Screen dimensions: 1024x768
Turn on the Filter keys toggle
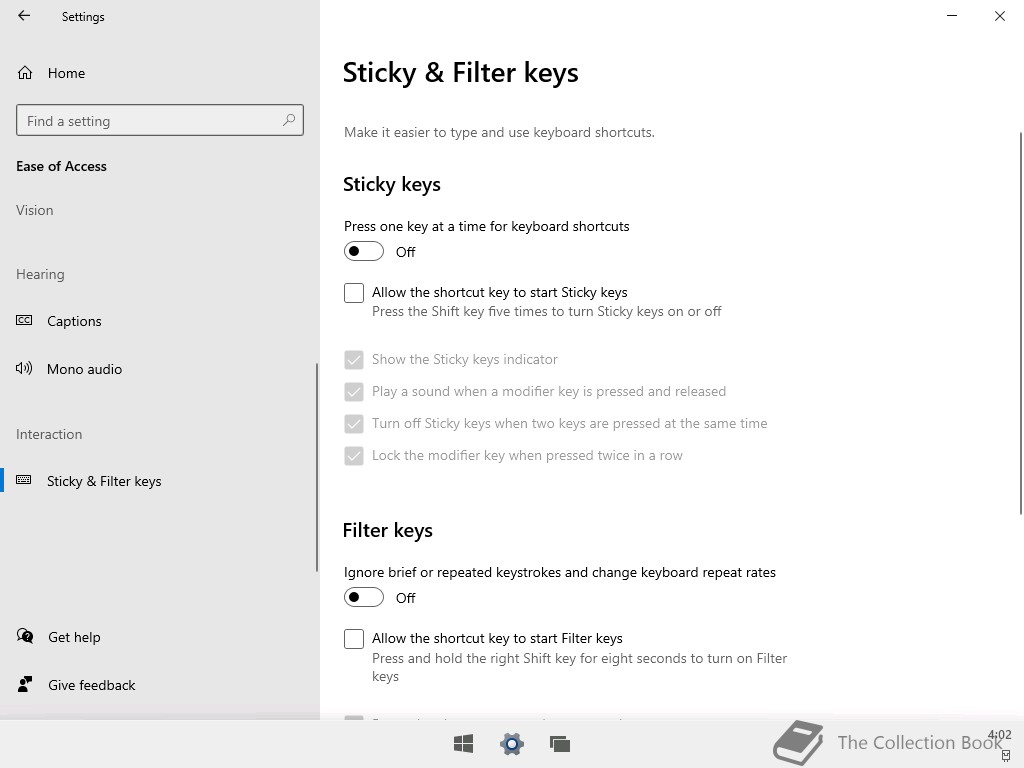click(x=364, y=598)
